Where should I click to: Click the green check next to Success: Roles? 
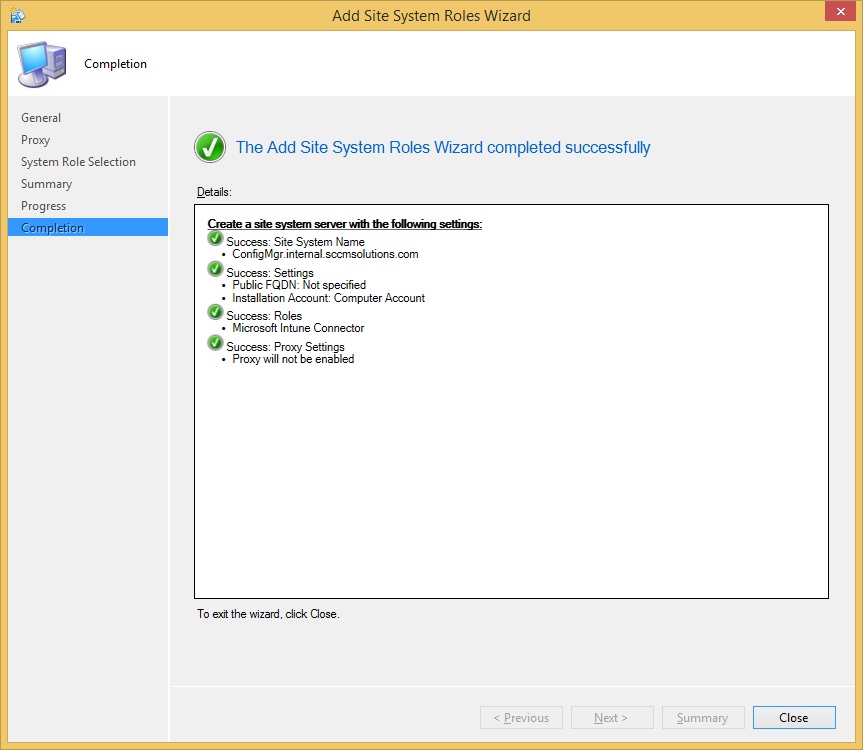pos(215,313)
